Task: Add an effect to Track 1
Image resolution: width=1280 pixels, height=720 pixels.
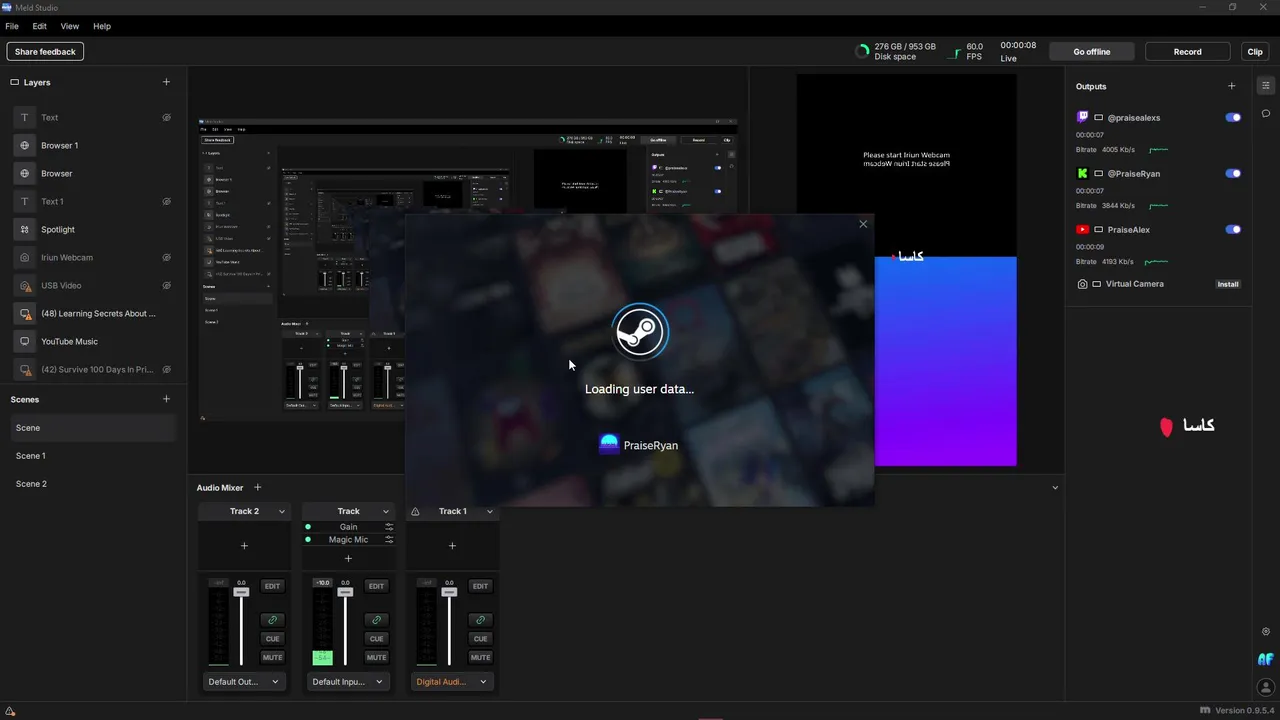Action: pos(452,546)
